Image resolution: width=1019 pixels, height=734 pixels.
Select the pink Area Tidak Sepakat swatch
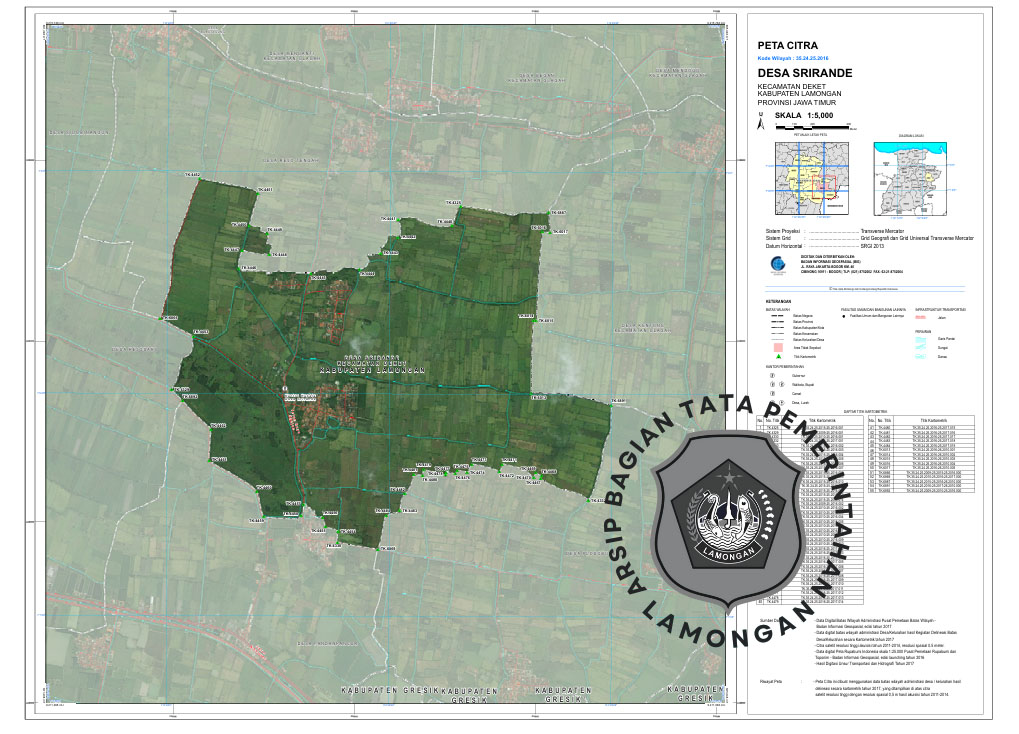coord(776,346)
